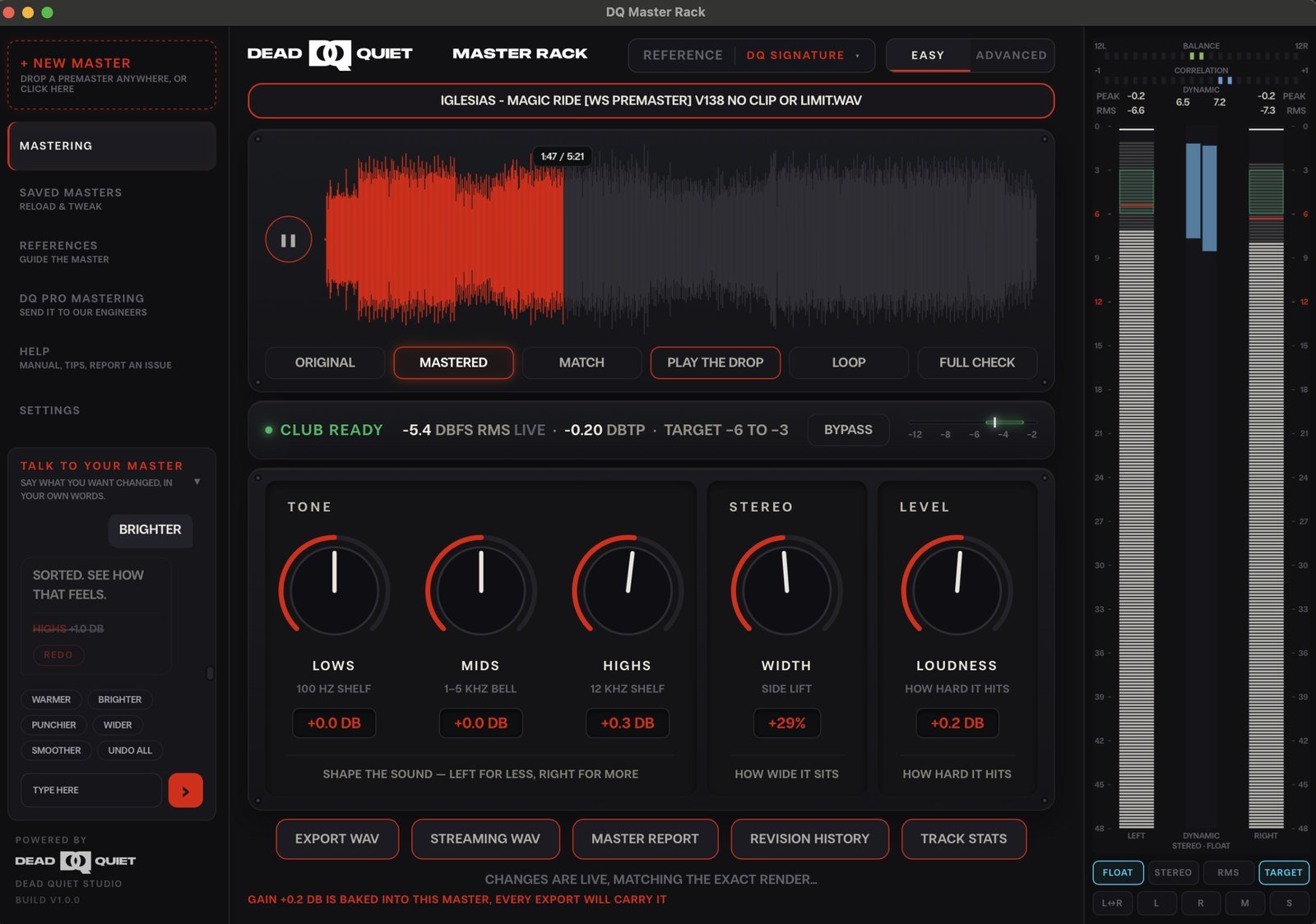Toggle Loop playback

(x=849, y=363)
